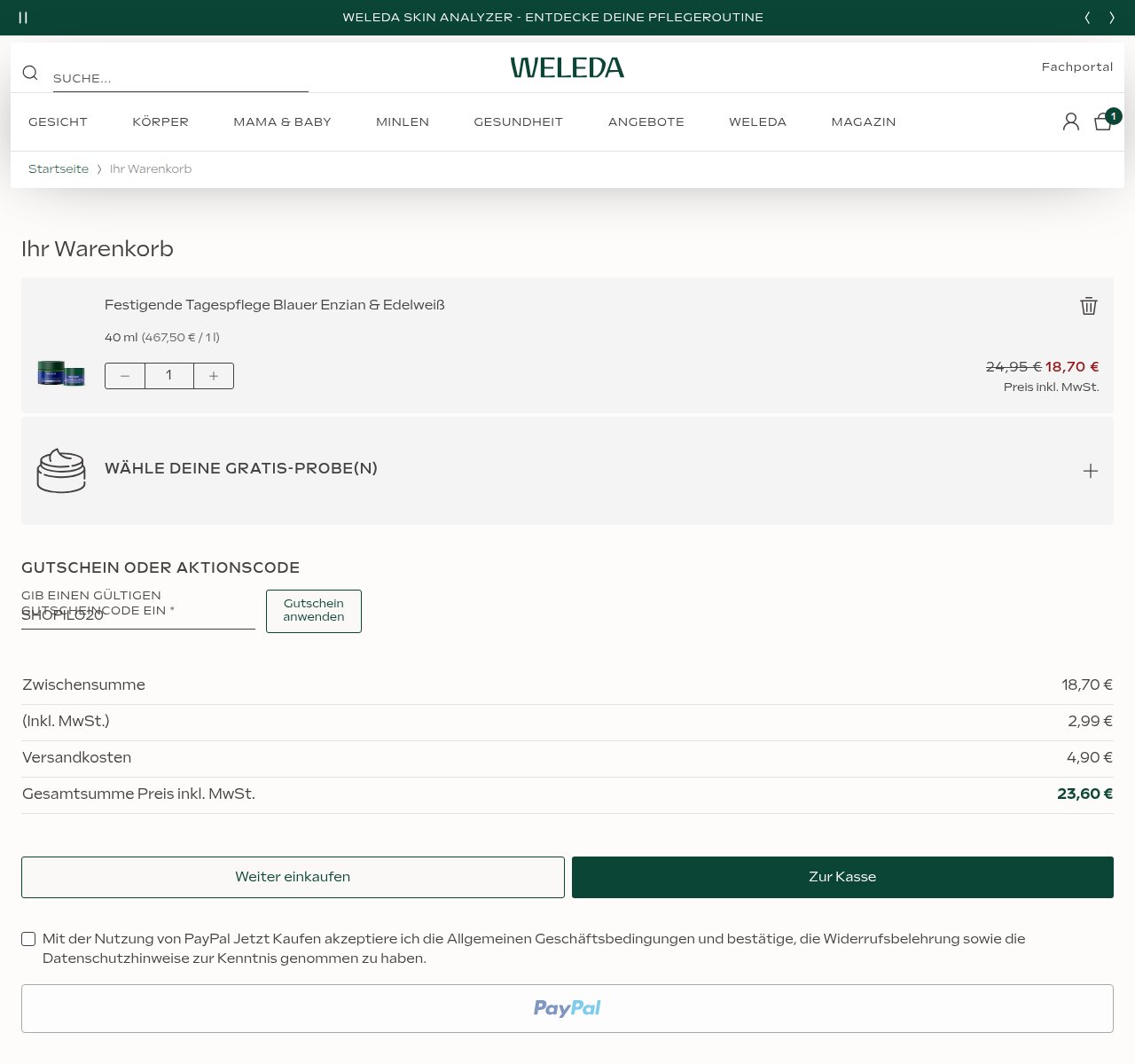Pause the announcement banner carousel

[x=23, y=18]
